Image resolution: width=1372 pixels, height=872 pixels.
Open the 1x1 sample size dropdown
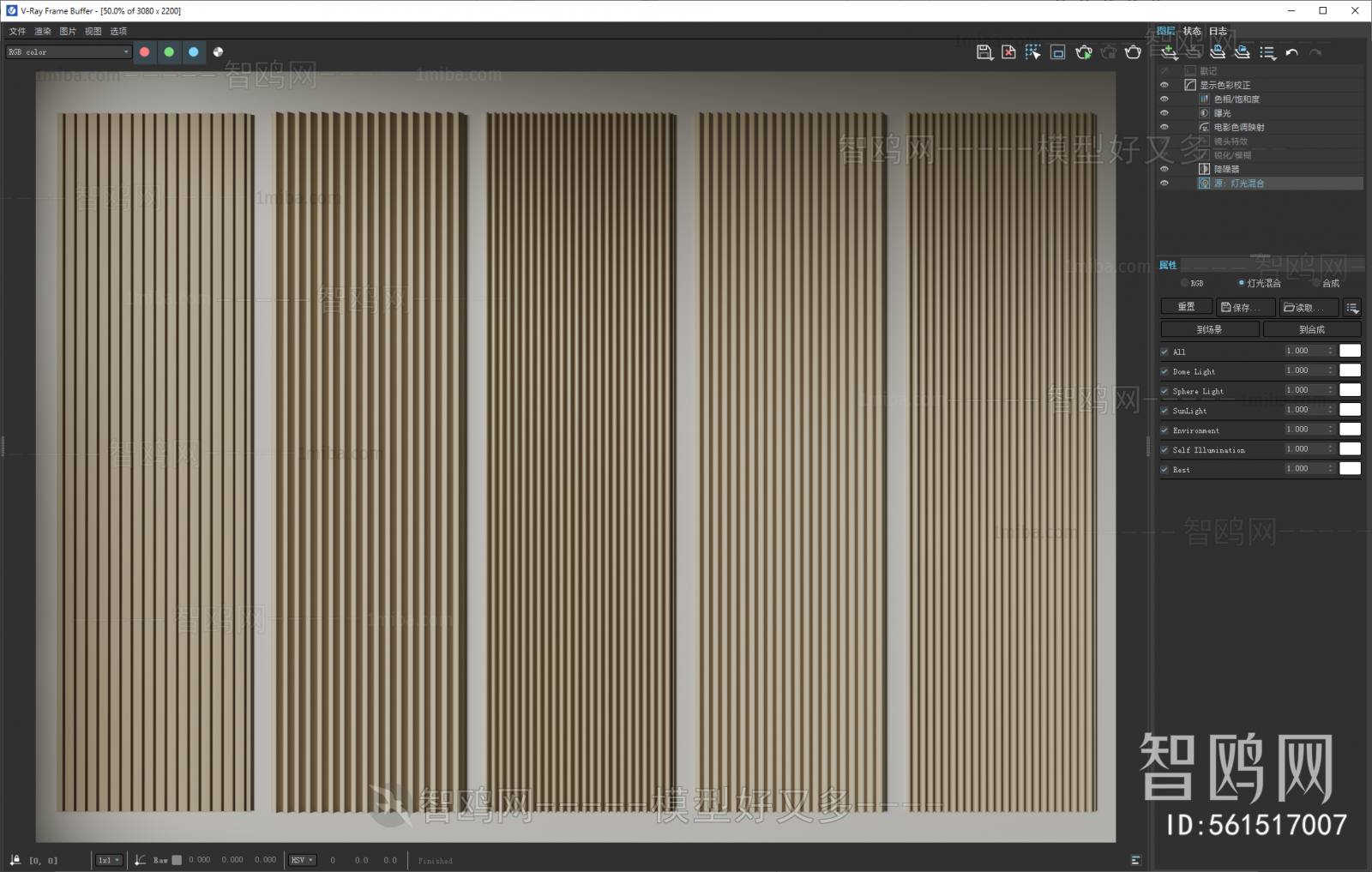point(109,860)
